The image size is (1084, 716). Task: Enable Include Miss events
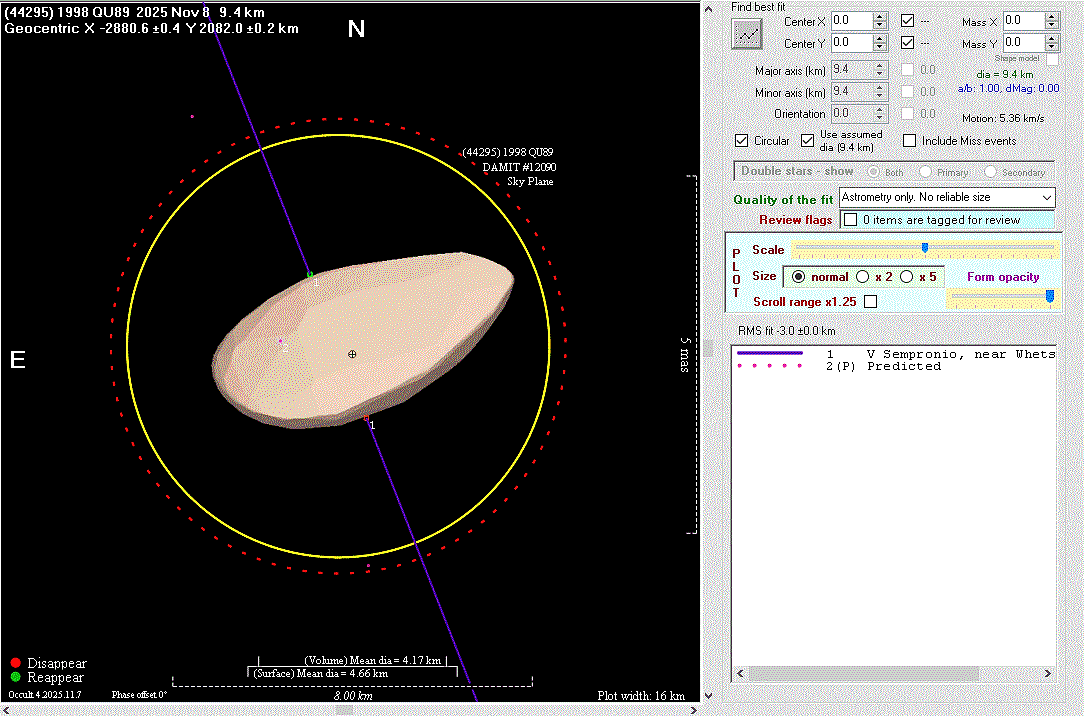(x=909, y=141)
